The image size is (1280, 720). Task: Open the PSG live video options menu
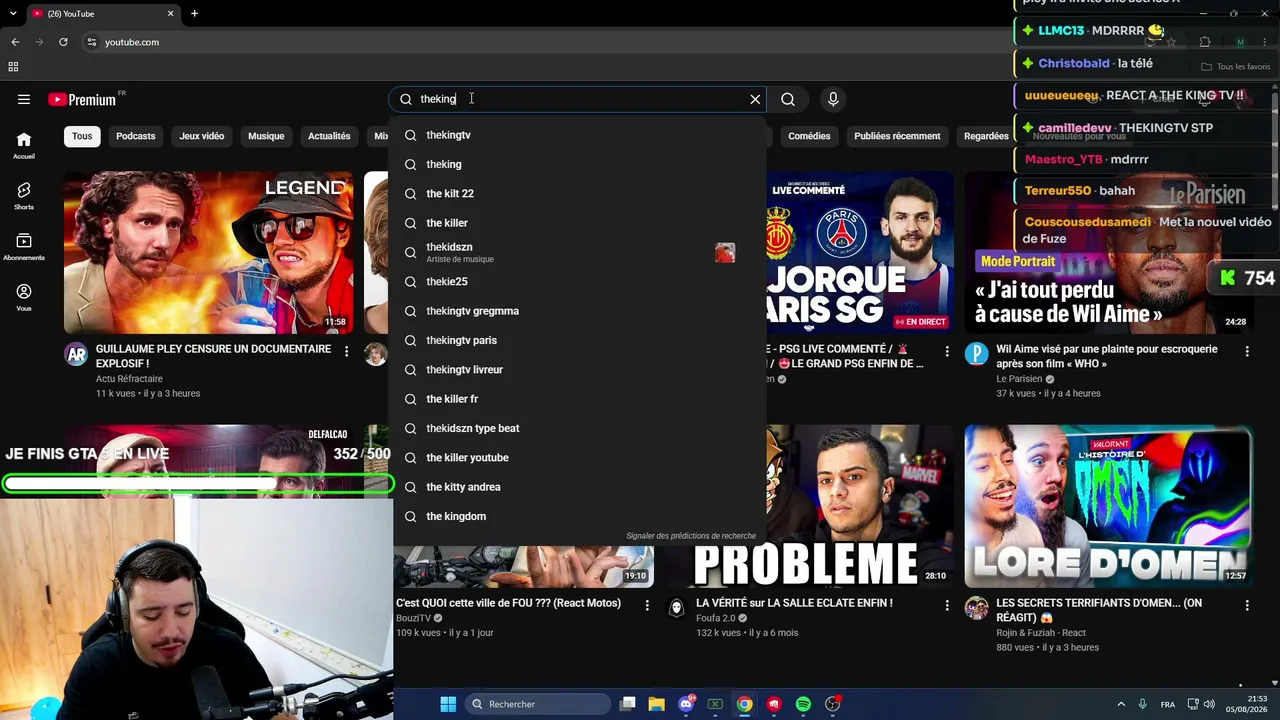pyautogui.click(x=947, y=351)
